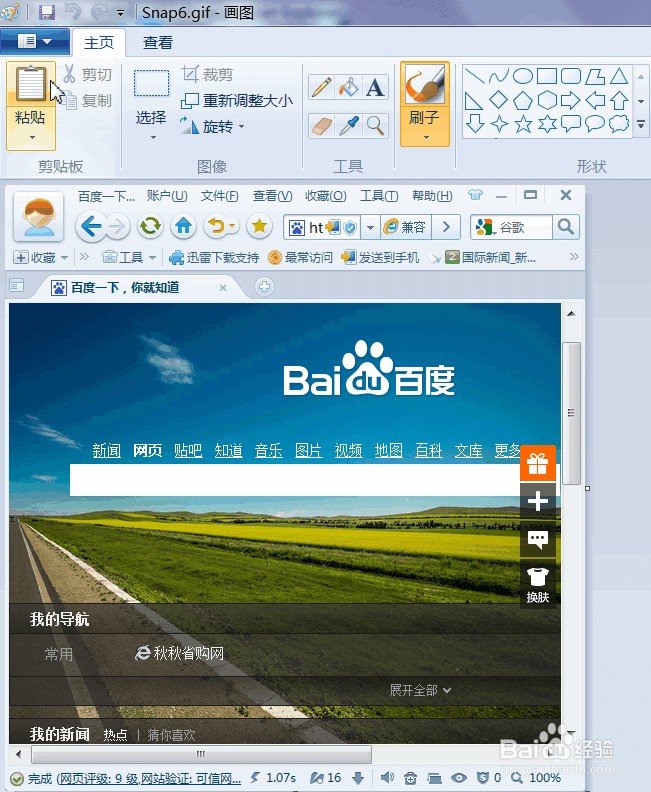Choose the Rounded rectangle shape
Image resolution: width=651 pixels, height=792 pixels.
coord(571,76)
